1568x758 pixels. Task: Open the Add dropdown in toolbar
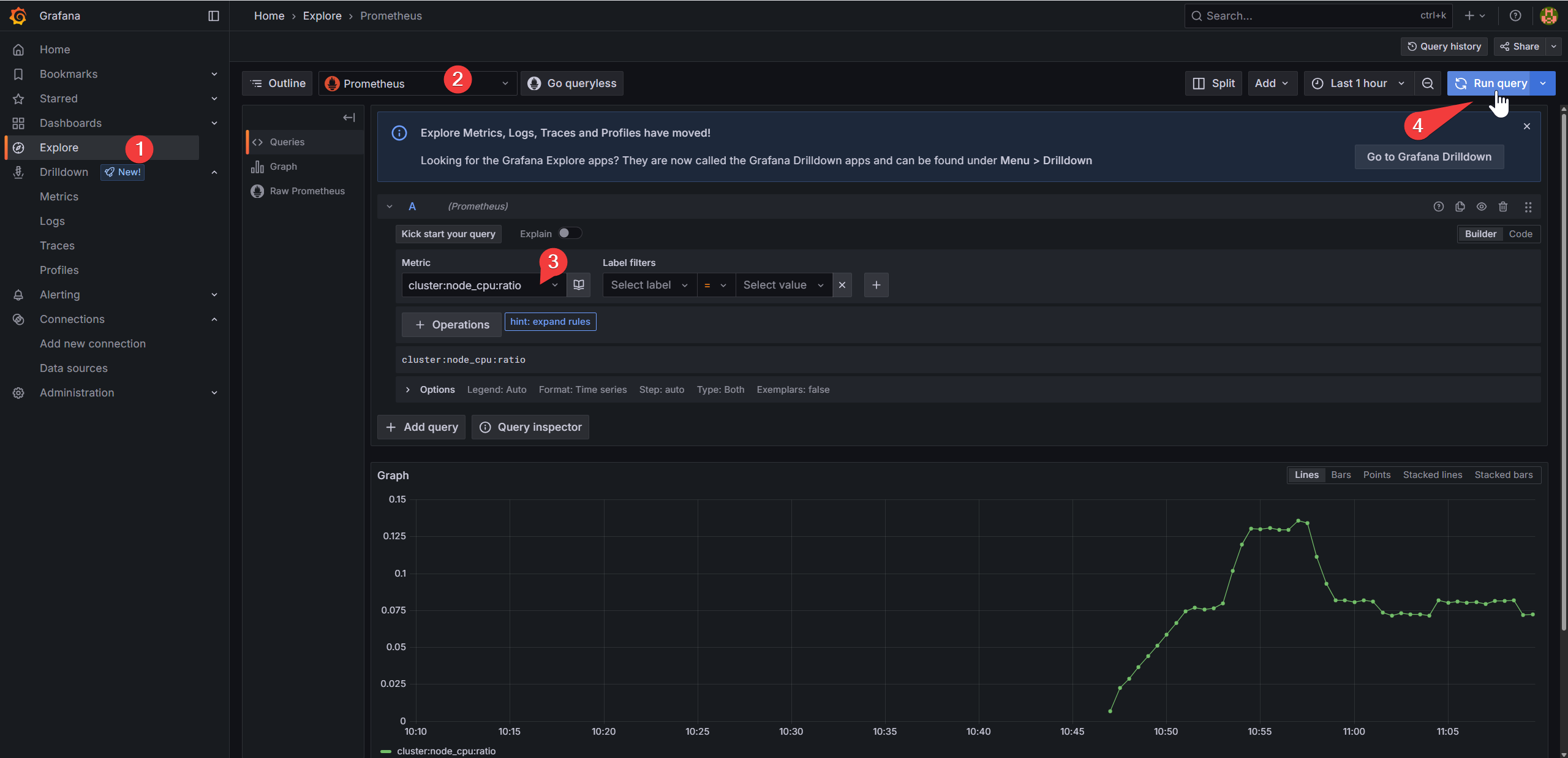(1272, 83)
